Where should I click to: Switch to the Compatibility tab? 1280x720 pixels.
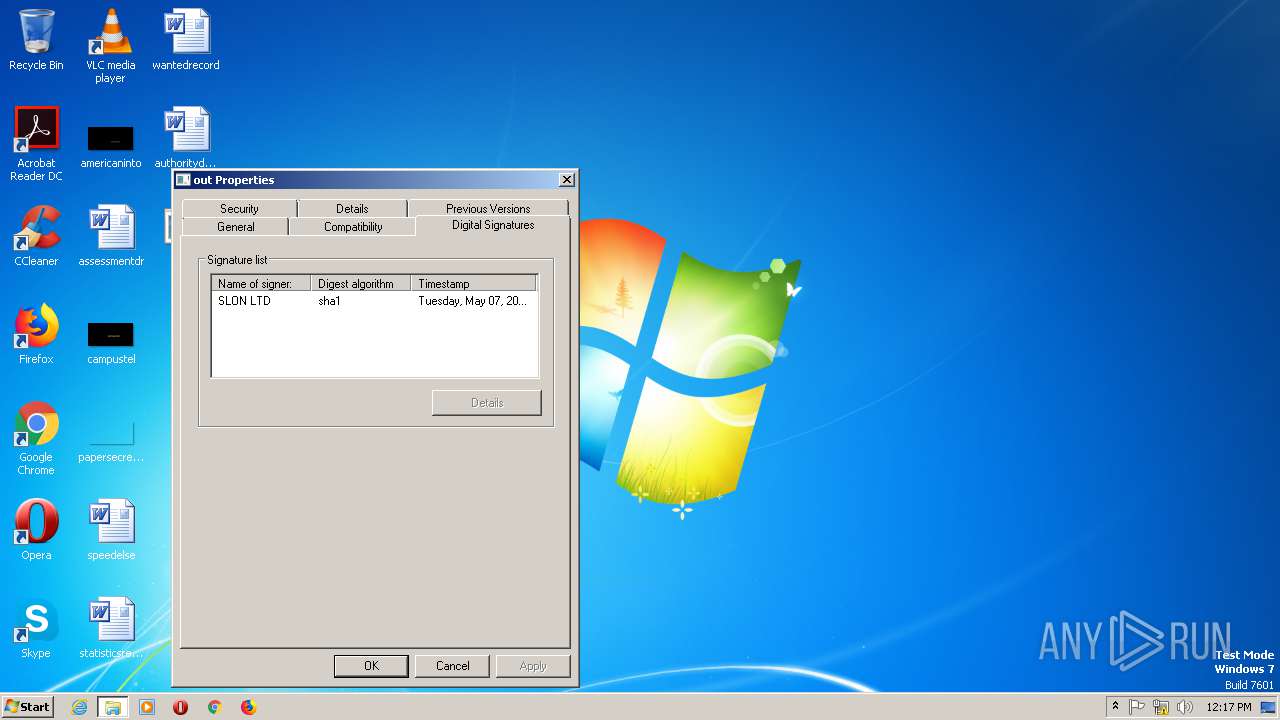coord(353,227)
